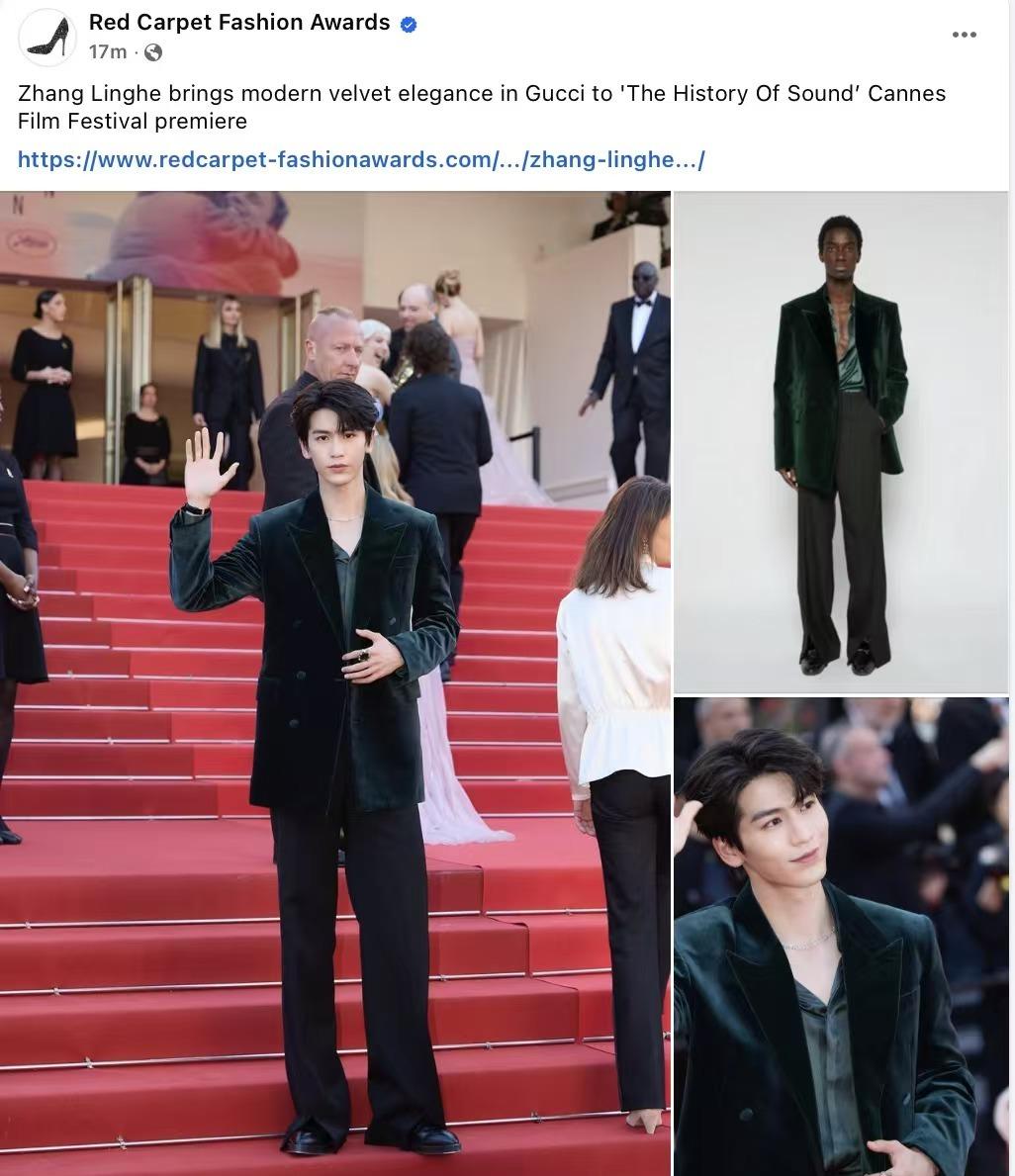The height and width of the screenshot is (1176, 1015).
Task: Click the post caption text about Gucci
Action: (x=482, y=107)
